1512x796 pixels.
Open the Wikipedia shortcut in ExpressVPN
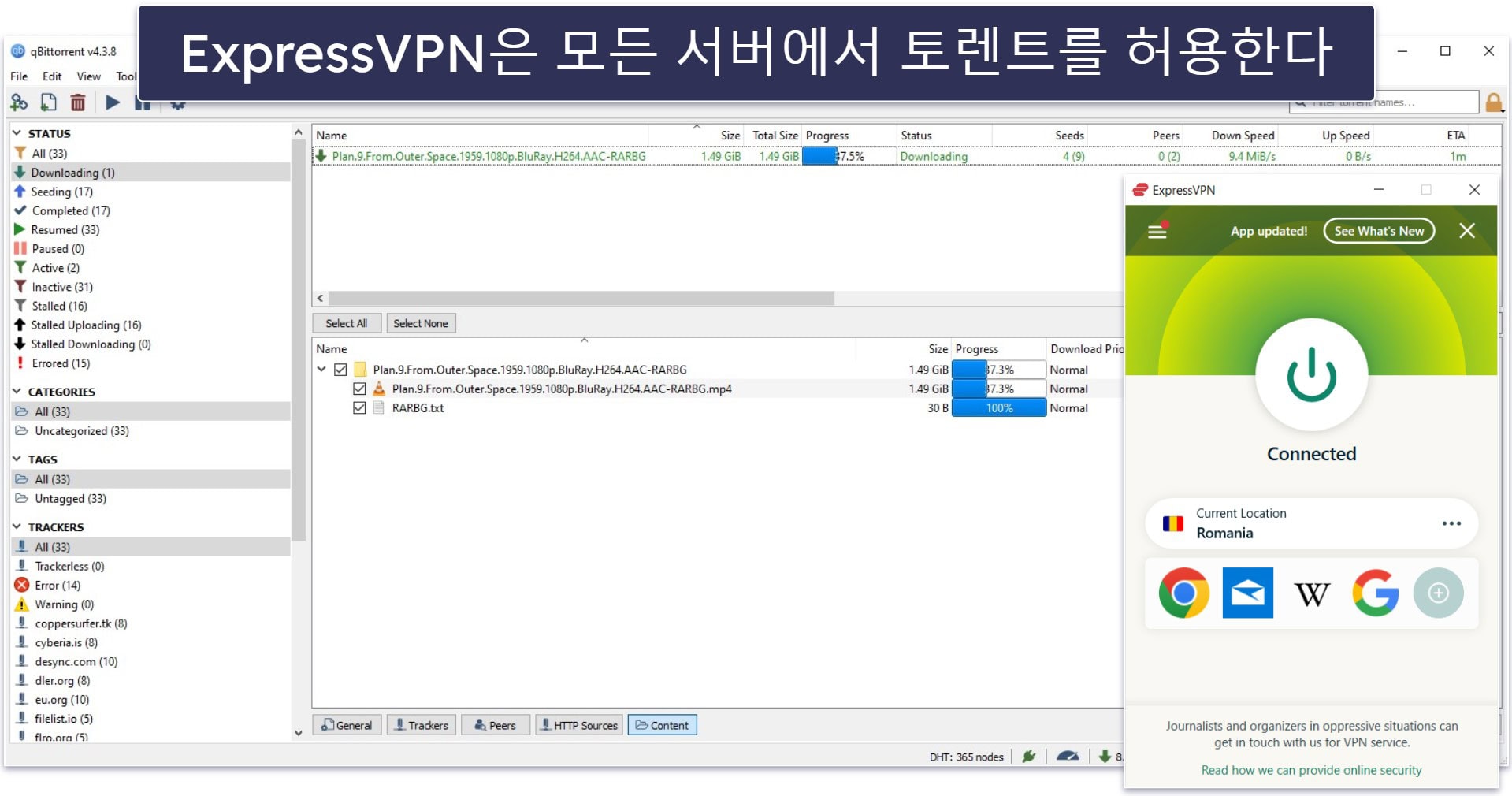coord(1311,593)
